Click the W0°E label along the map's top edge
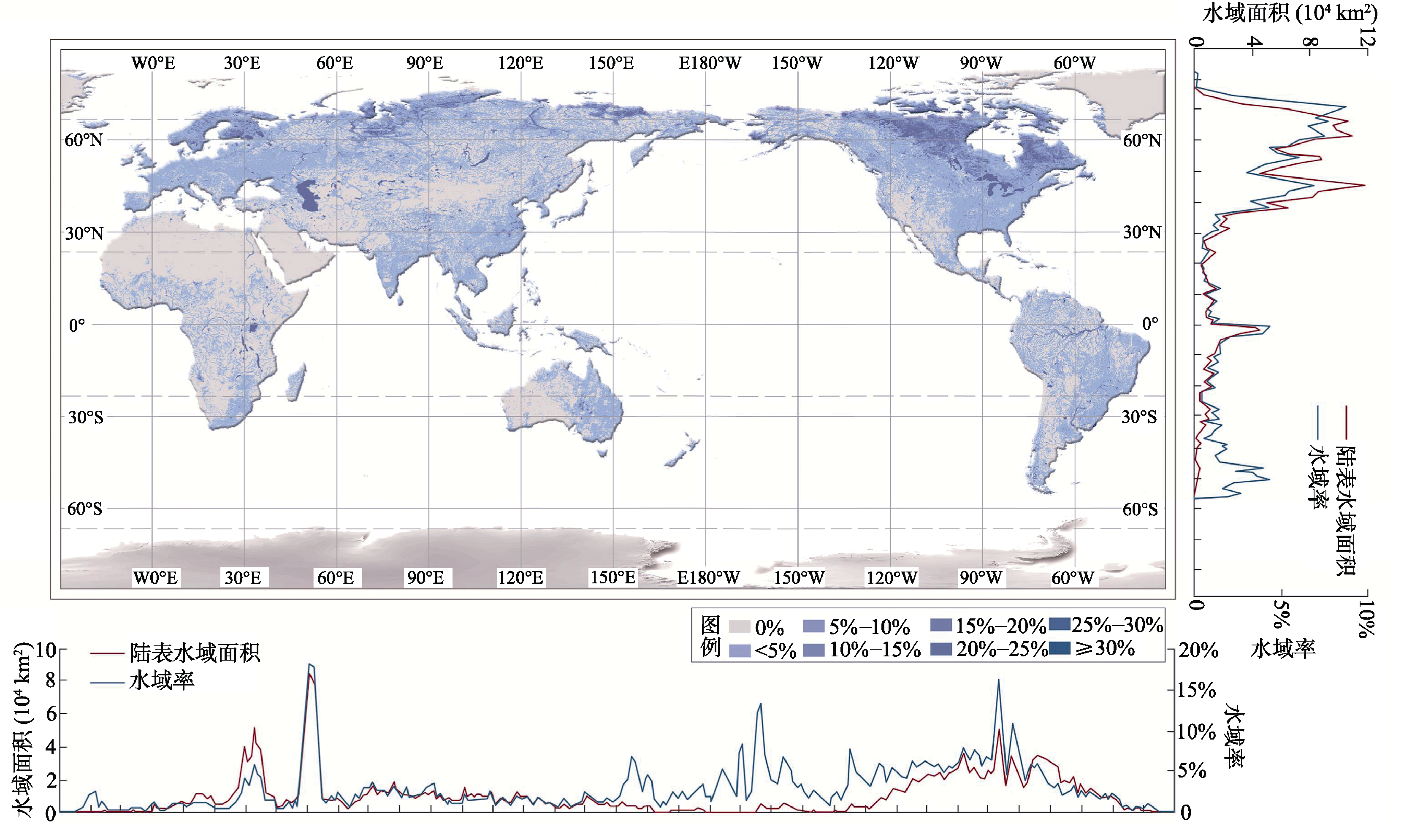Screen dimensions: 1404x840 [153, 63]
